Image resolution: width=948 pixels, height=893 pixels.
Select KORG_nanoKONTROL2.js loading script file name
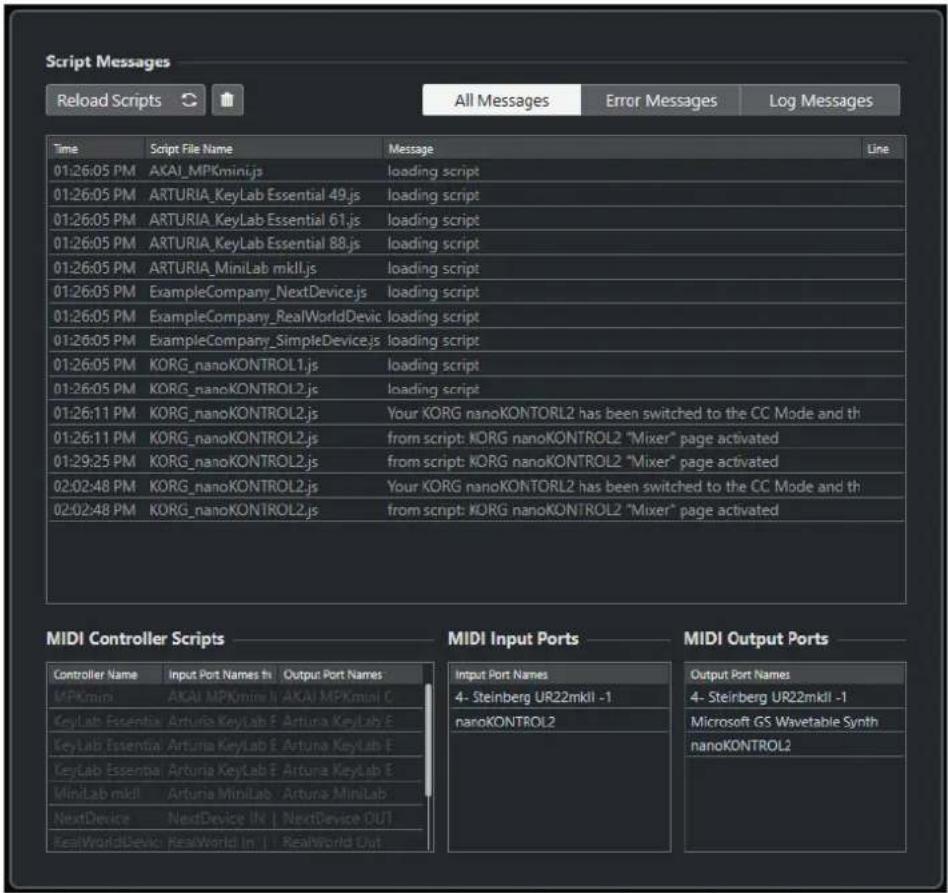233,389
